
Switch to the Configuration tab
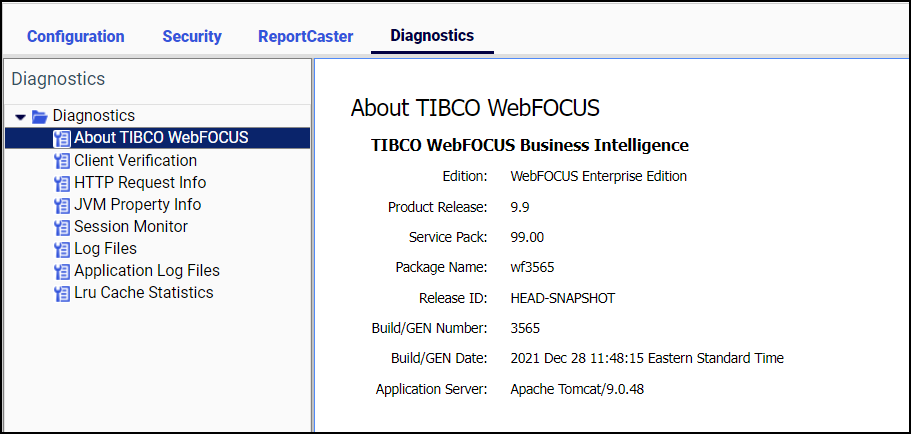[76, 37]
